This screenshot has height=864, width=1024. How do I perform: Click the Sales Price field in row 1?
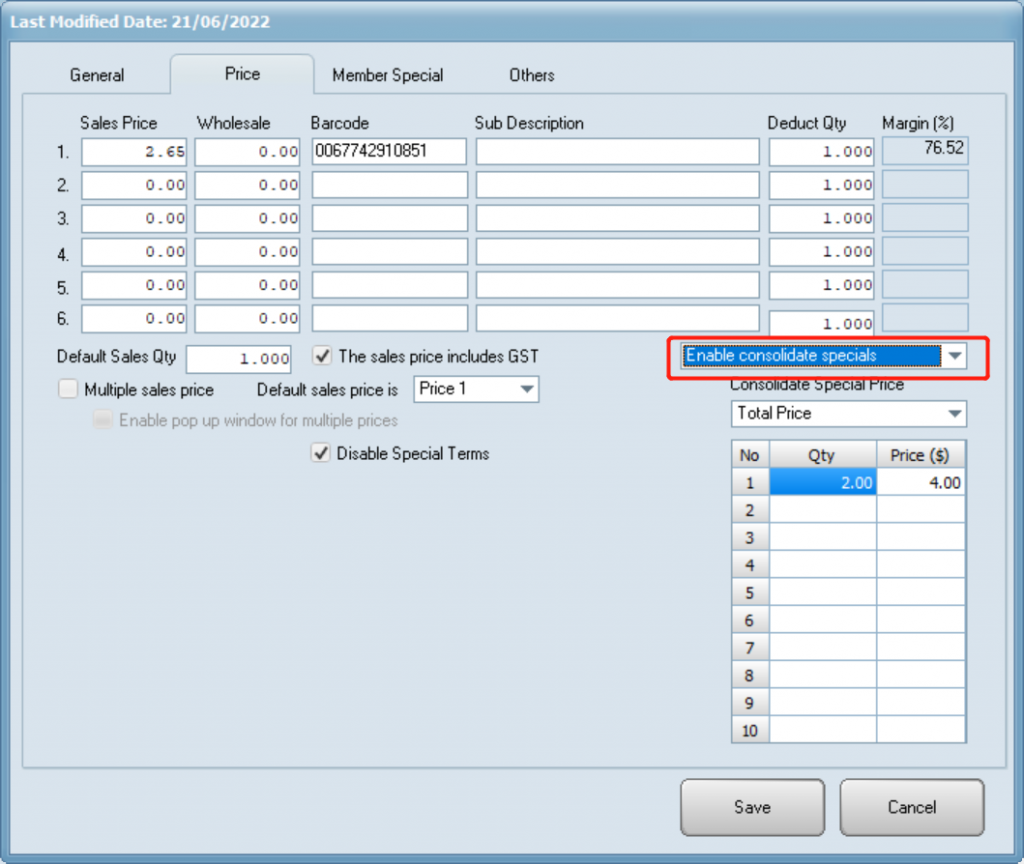pos(134,152)
